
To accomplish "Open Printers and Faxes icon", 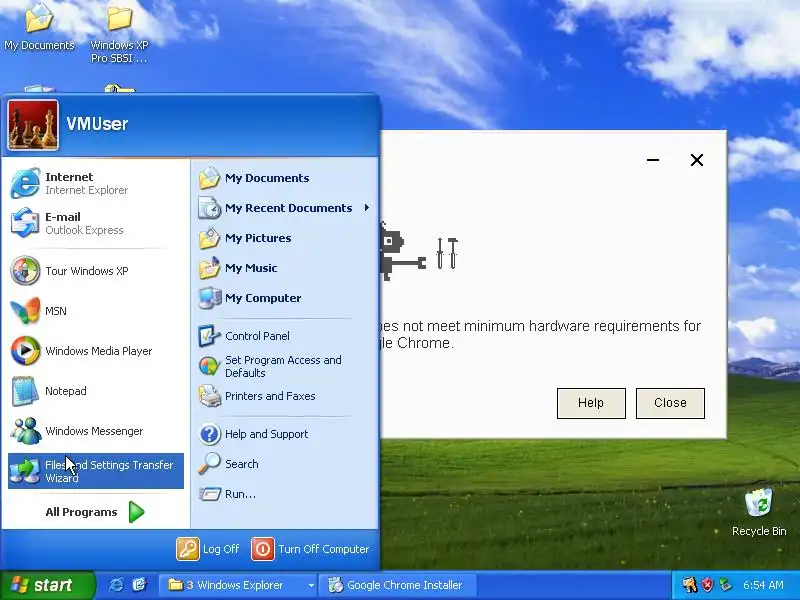I will [209, 396].
